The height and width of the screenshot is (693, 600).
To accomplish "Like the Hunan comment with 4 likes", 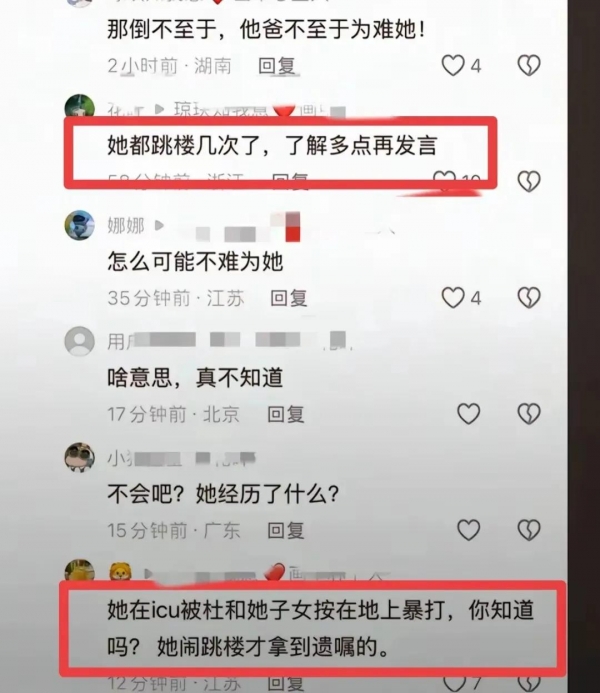I will (453, 65).
